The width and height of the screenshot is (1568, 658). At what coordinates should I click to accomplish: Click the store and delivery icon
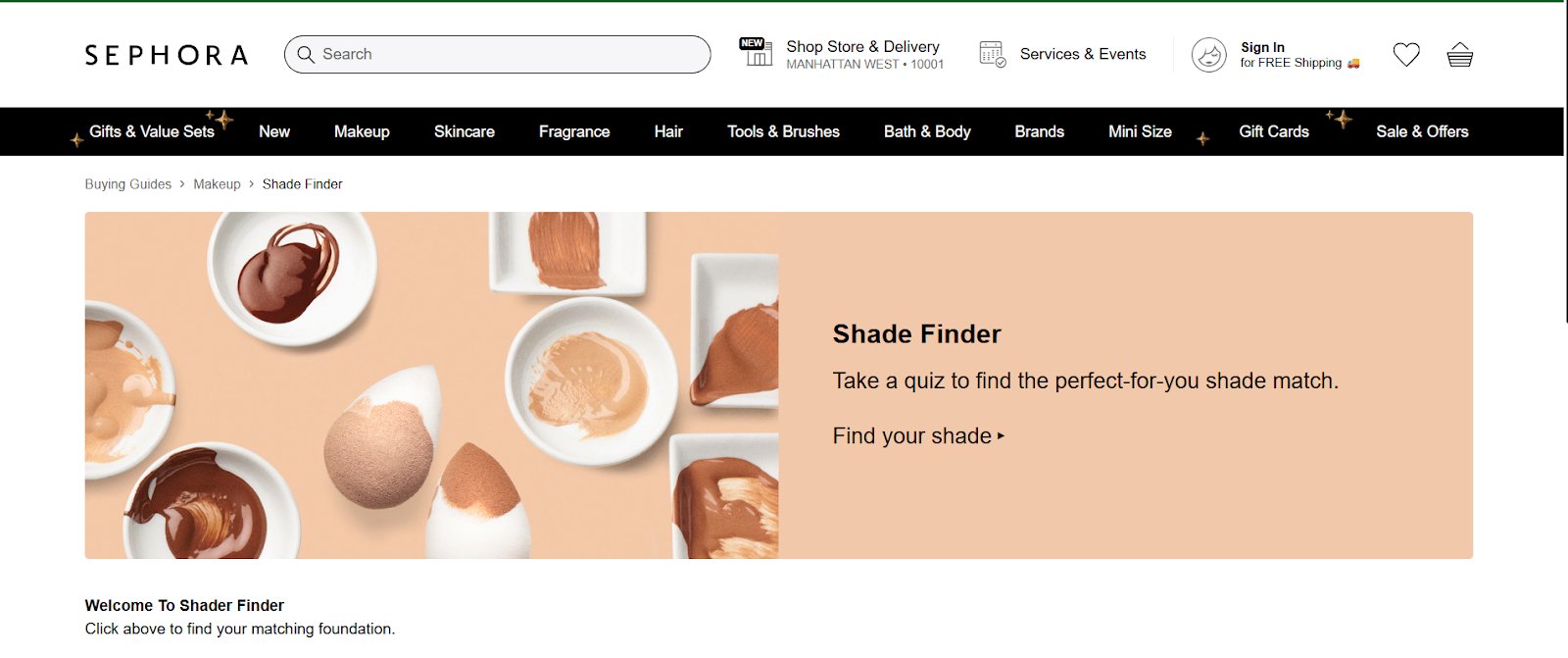756,52
